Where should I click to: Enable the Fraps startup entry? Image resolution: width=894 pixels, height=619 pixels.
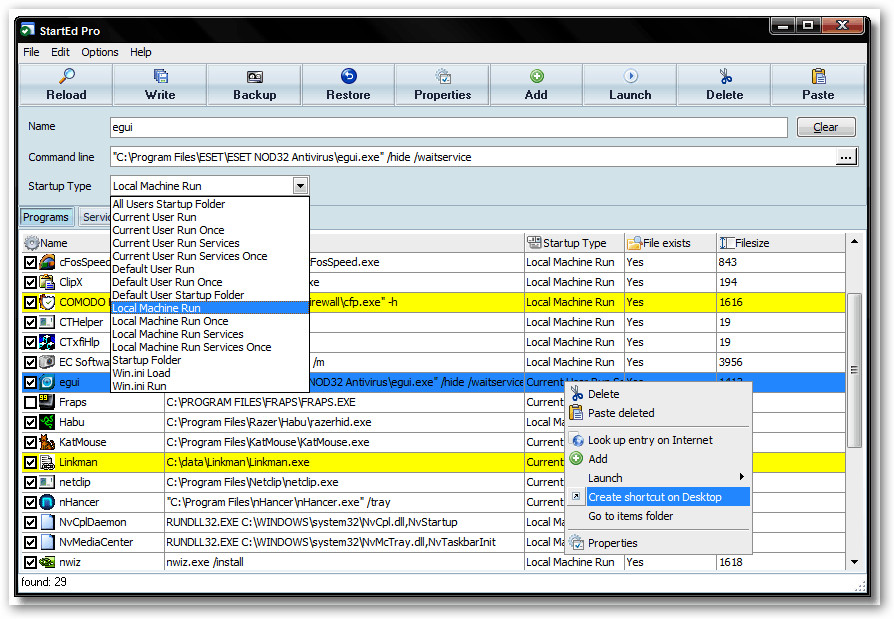point(31,402)
